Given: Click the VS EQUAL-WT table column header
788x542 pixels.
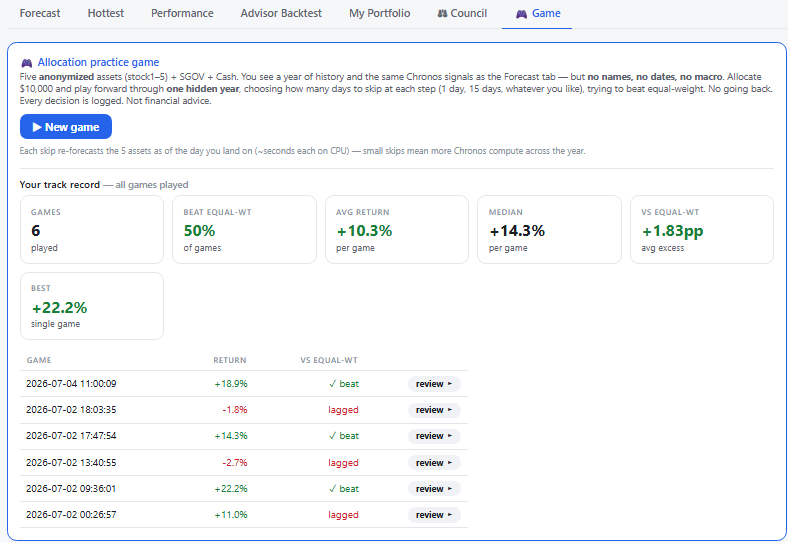Looking at the screenshot, I should [329, 360].
